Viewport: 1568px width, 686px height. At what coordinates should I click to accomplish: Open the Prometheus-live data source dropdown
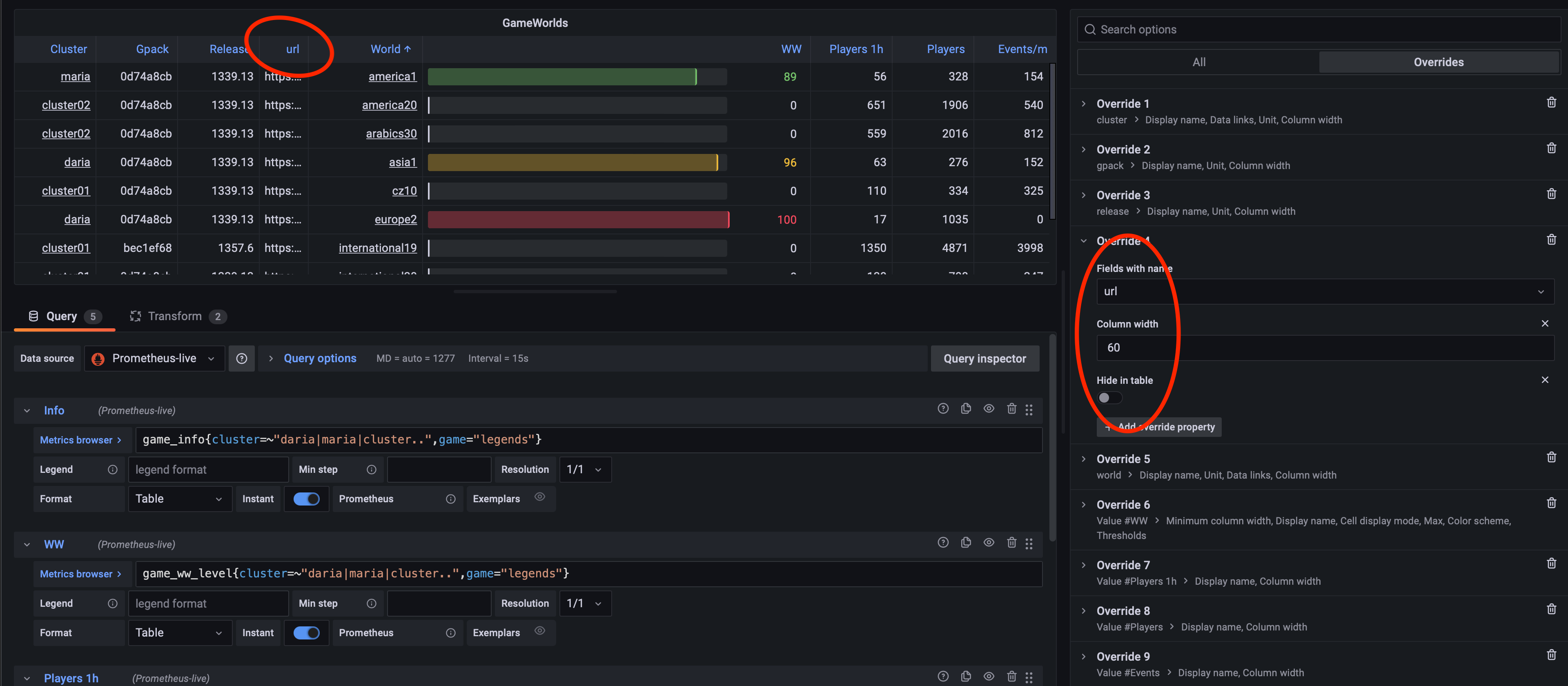coord(155,359)
